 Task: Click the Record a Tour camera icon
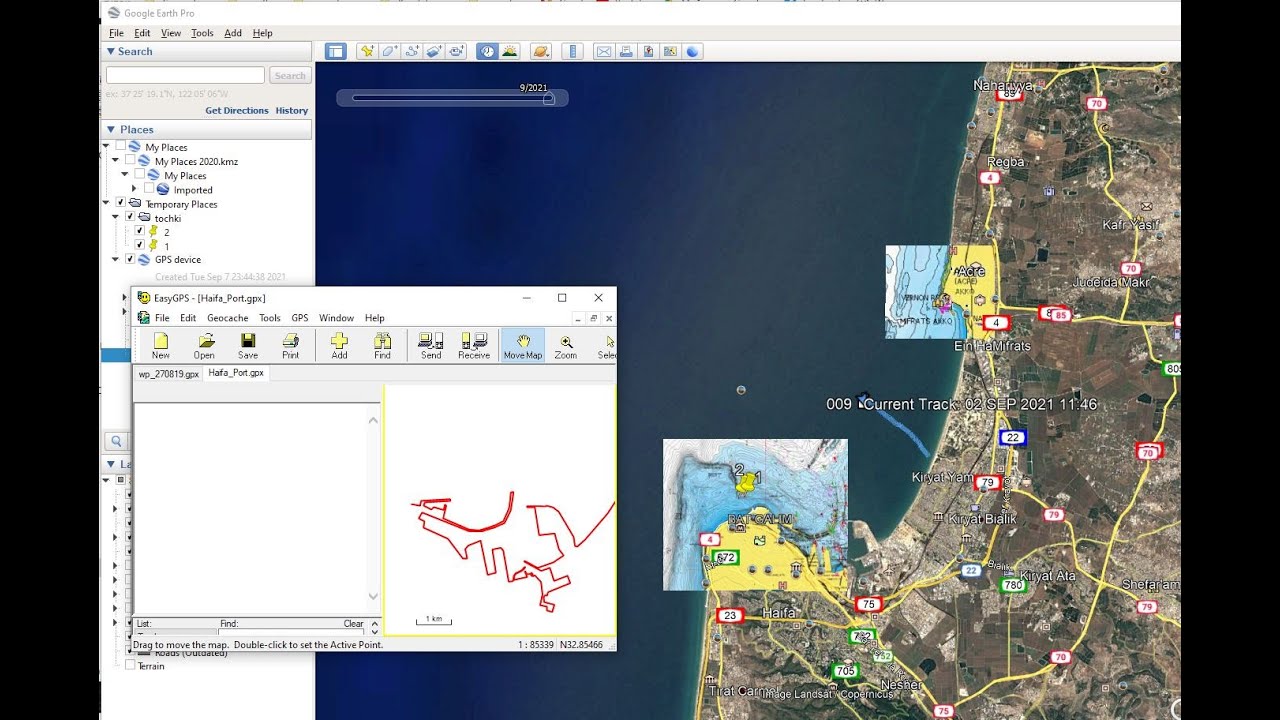(x=457, y=51)
